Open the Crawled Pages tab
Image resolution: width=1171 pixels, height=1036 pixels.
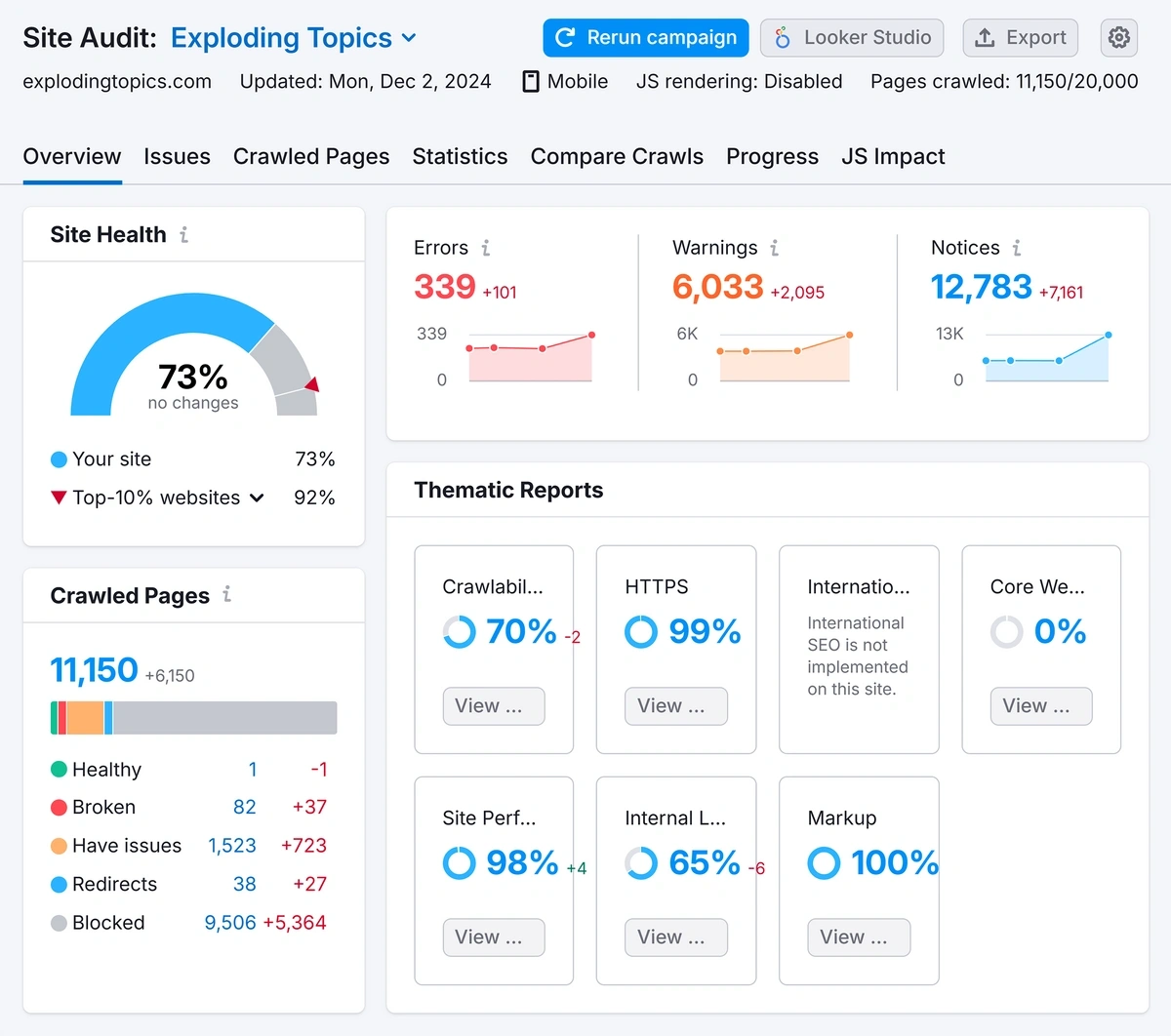point(311,157)
